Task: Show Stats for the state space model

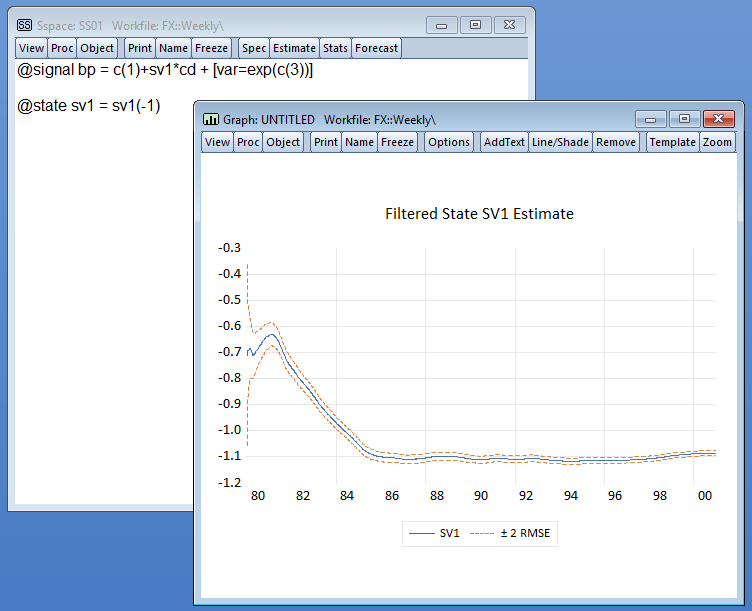Action: click(x=335, y=48)
